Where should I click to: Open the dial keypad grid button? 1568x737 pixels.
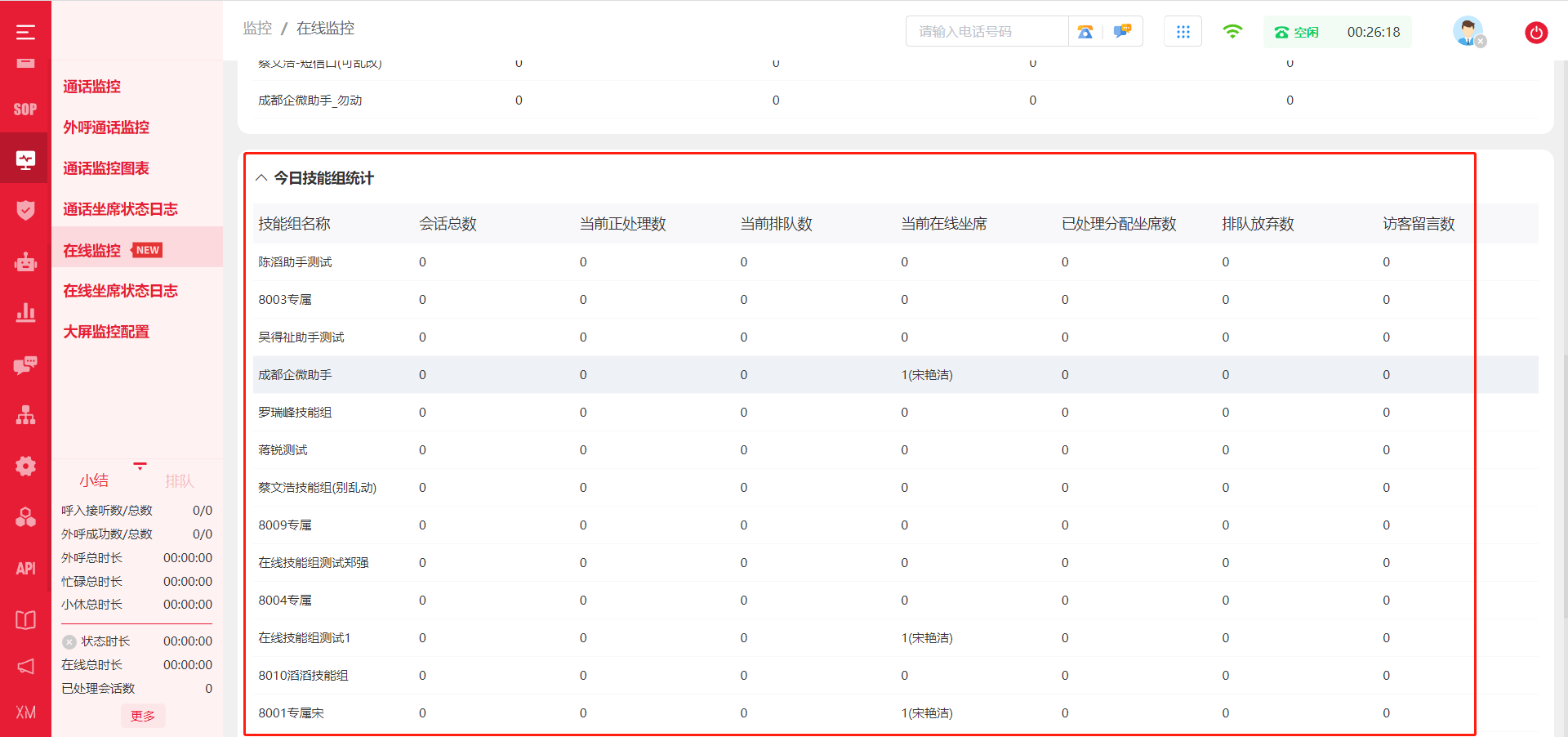[x=1183, y=32]
